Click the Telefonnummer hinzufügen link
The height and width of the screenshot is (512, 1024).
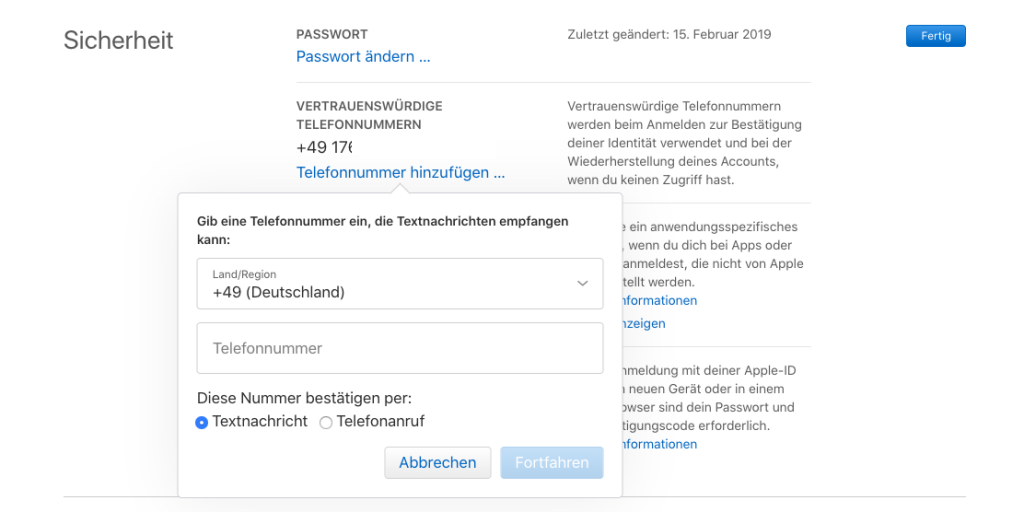(400, 173)
